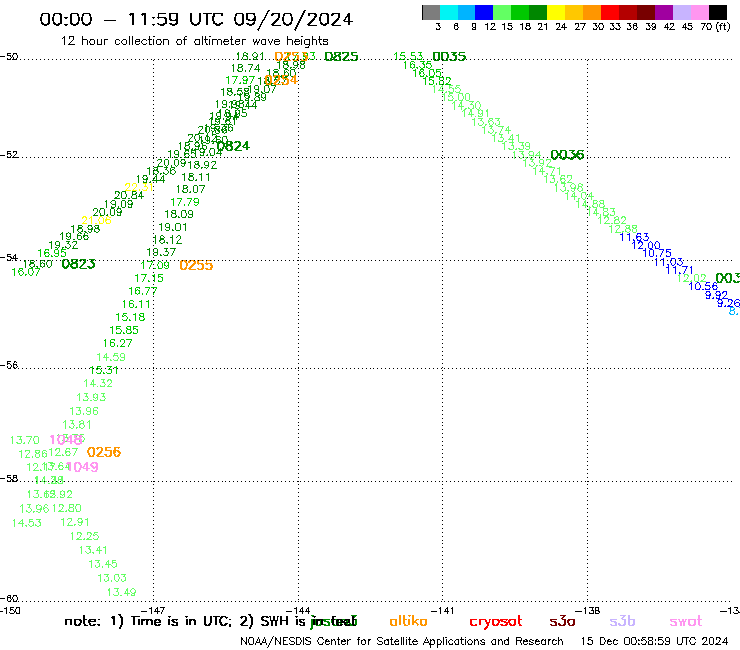Click wave height value 18.92
Viewport: 740px width, 650px height.
click(x=202, y=165)
